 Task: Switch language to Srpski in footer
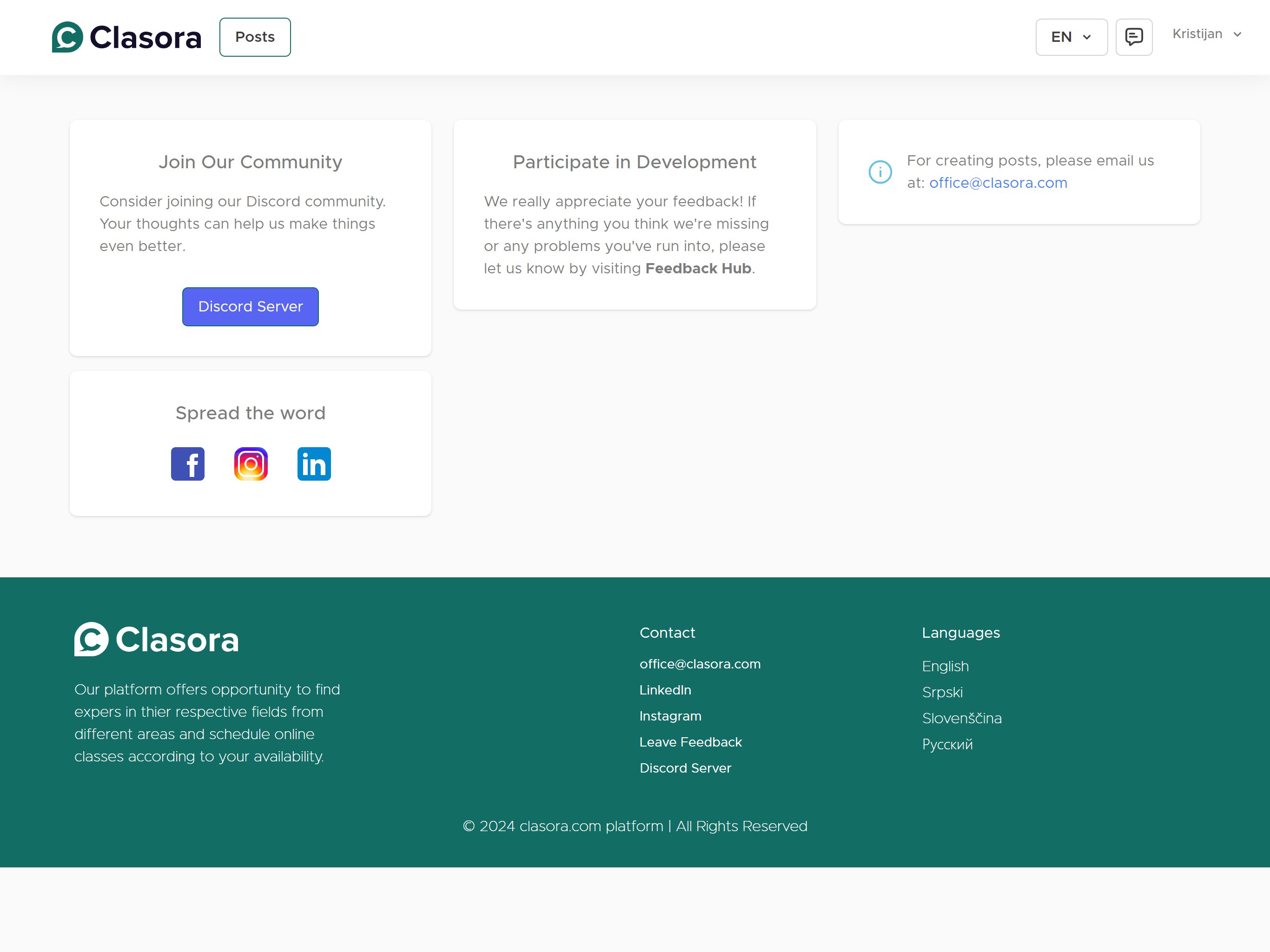942,692
